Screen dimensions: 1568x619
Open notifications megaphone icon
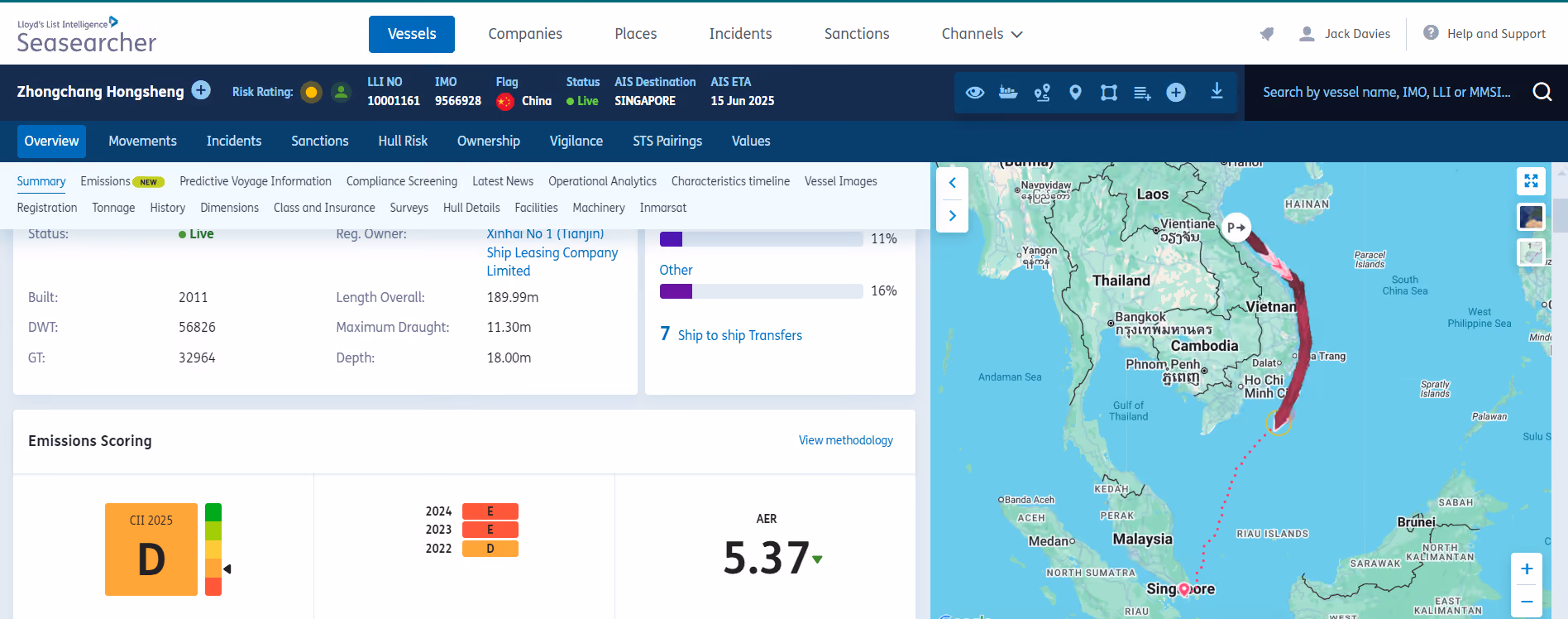[x=1267, y=34]
